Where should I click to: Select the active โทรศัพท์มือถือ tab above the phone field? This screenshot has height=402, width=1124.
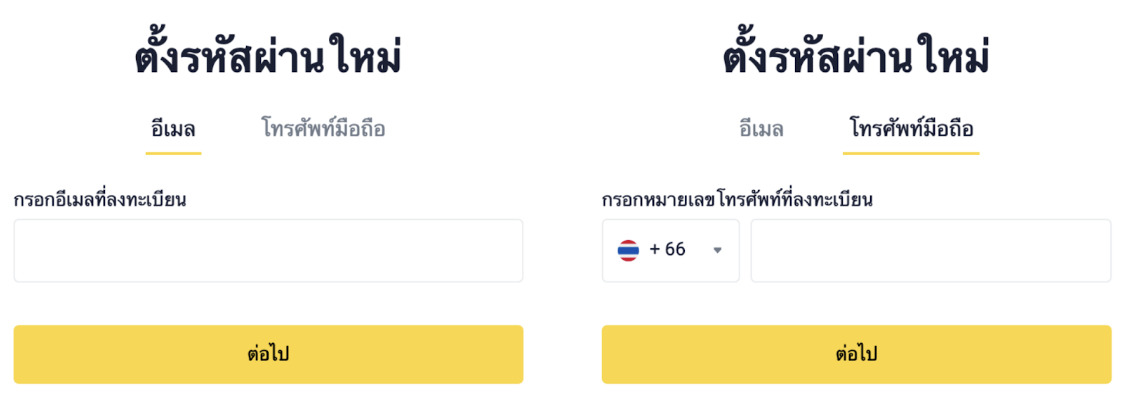(x=911, y=129)
